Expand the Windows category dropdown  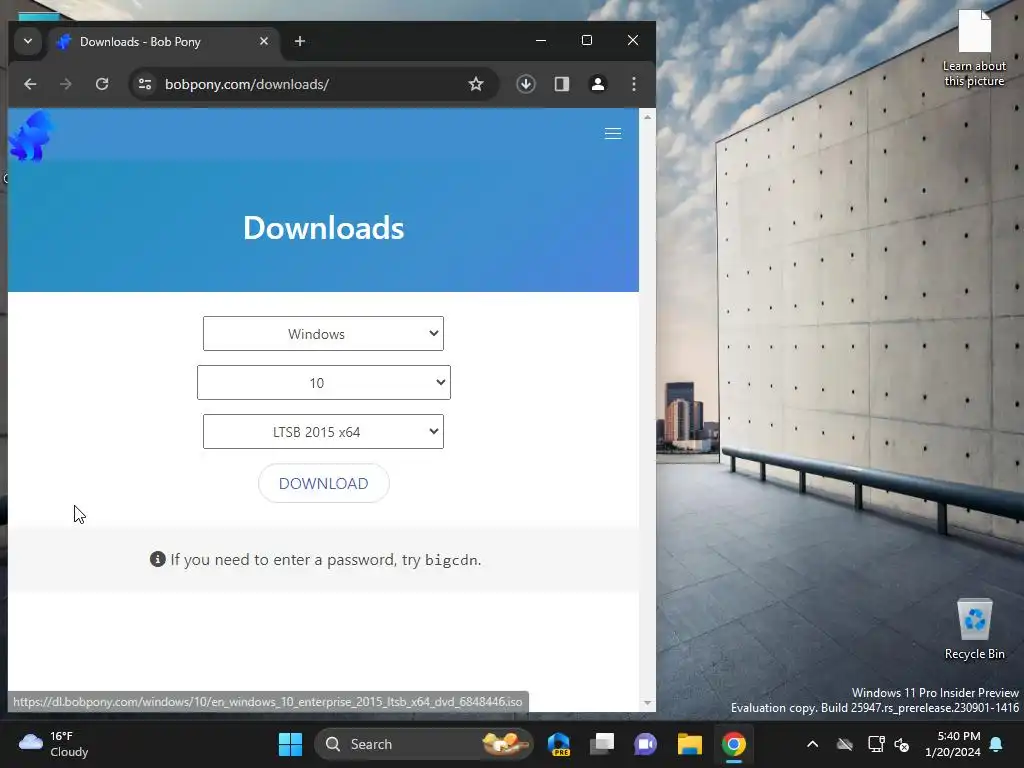[323, 334]
